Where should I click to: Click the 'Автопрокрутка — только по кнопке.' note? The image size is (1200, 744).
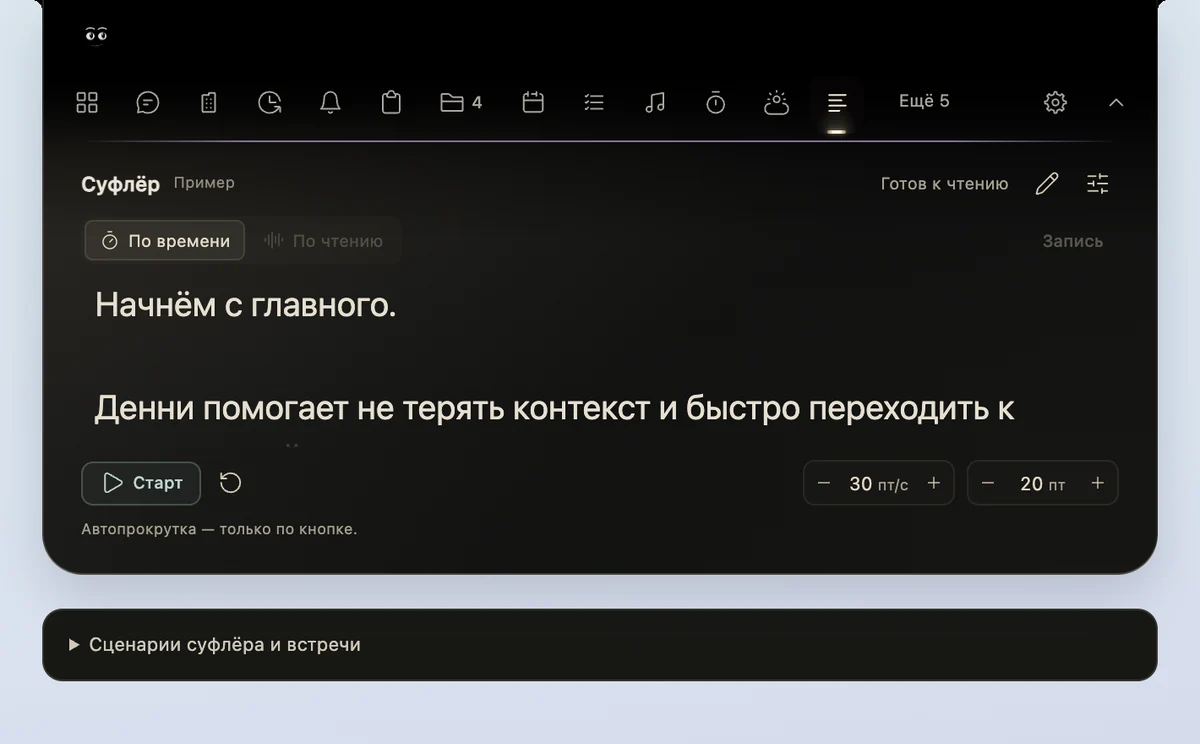[219, 529]
